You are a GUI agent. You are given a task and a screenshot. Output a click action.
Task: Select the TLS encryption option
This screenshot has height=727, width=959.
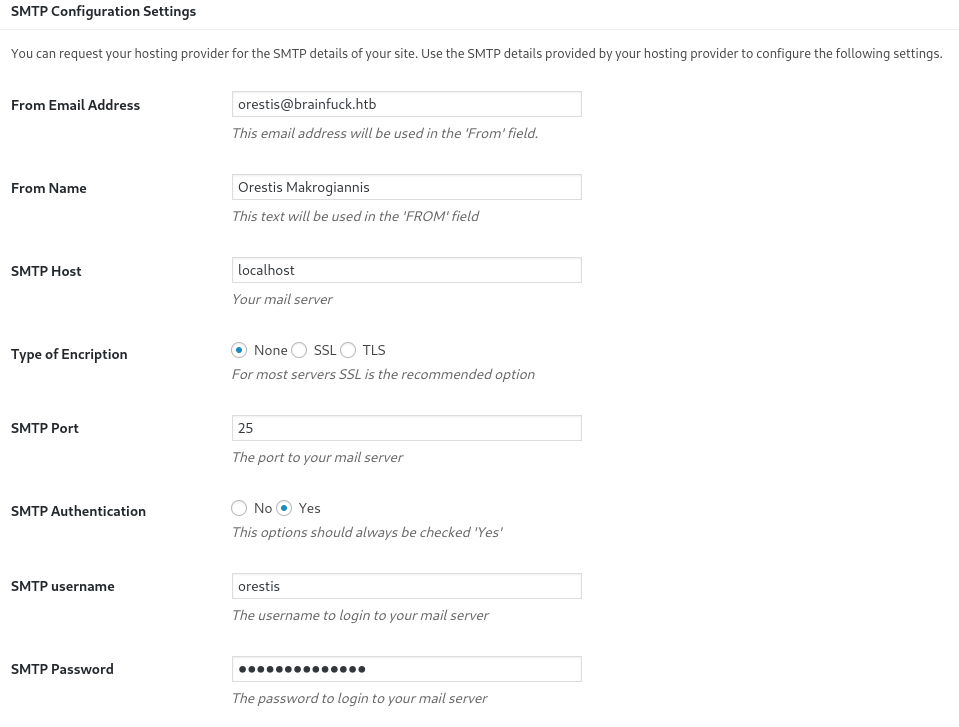pos(348,350)
